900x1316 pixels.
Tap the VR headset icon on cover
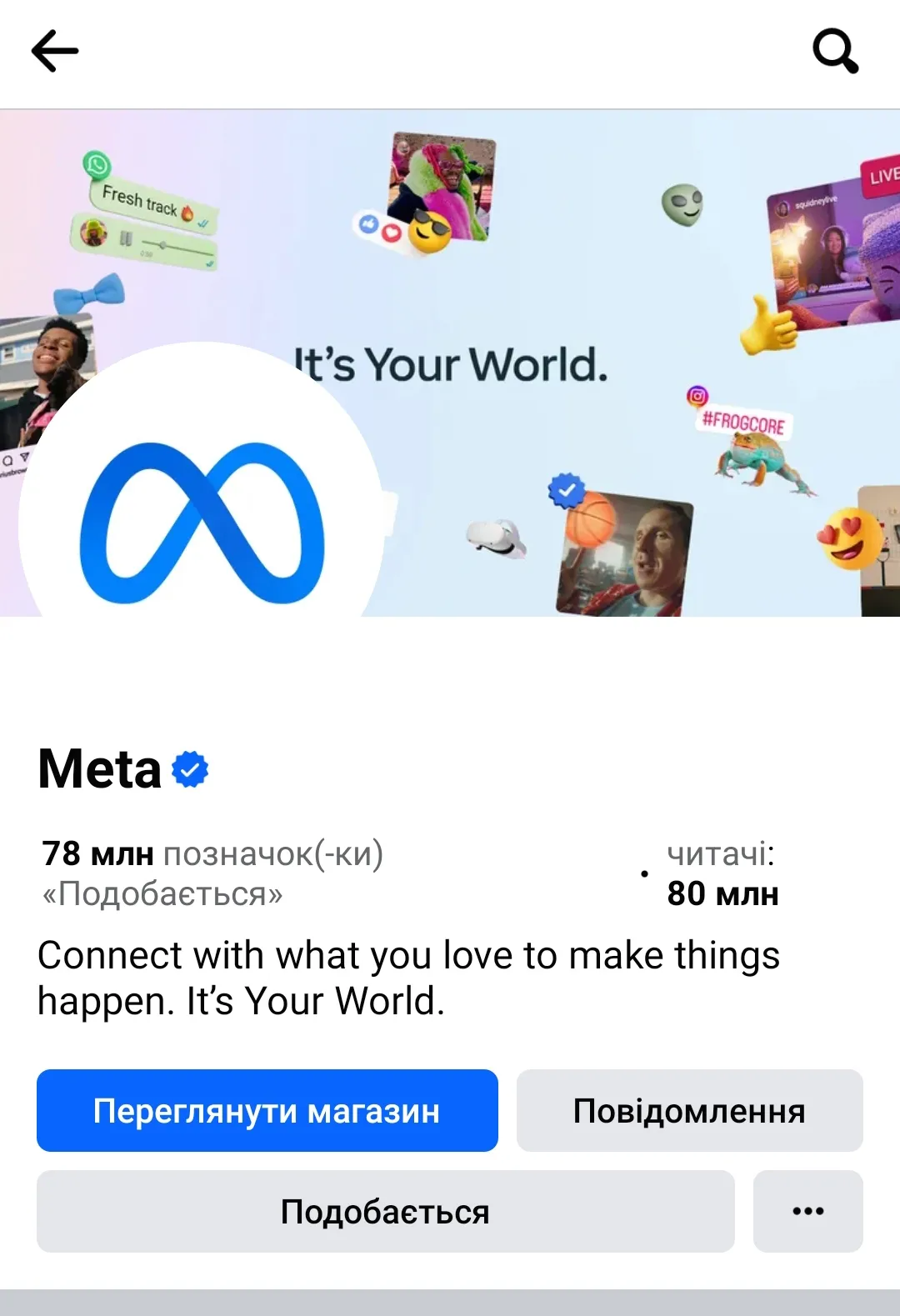click(x=497, y=538)
